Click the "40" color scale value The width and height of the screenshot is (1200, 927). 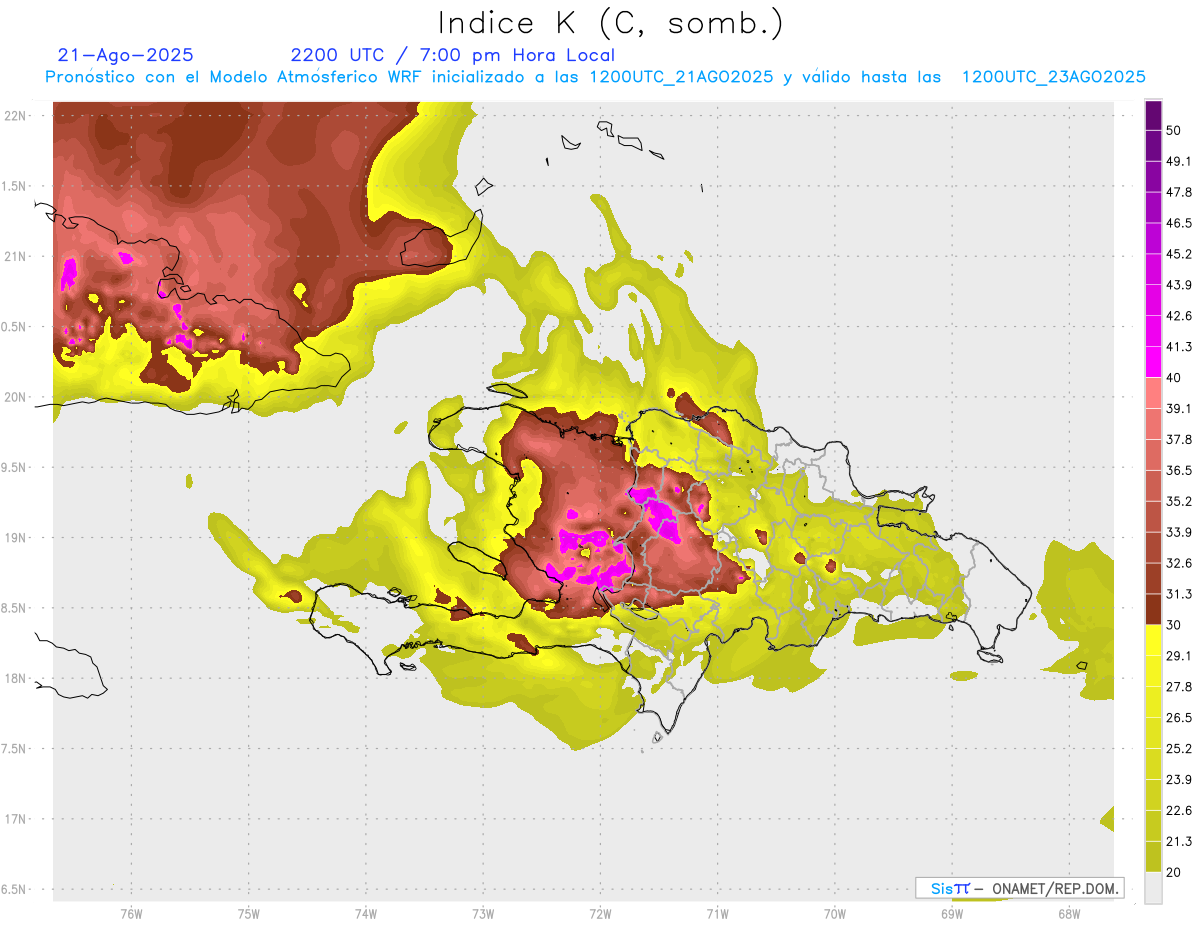tap(1175, 378)
